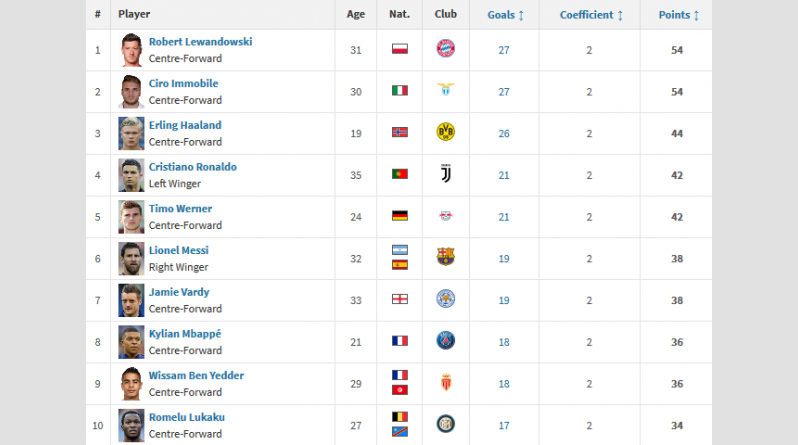Click the FC Barcelona club crest
The image size is (798, 445).
(445, 257)
